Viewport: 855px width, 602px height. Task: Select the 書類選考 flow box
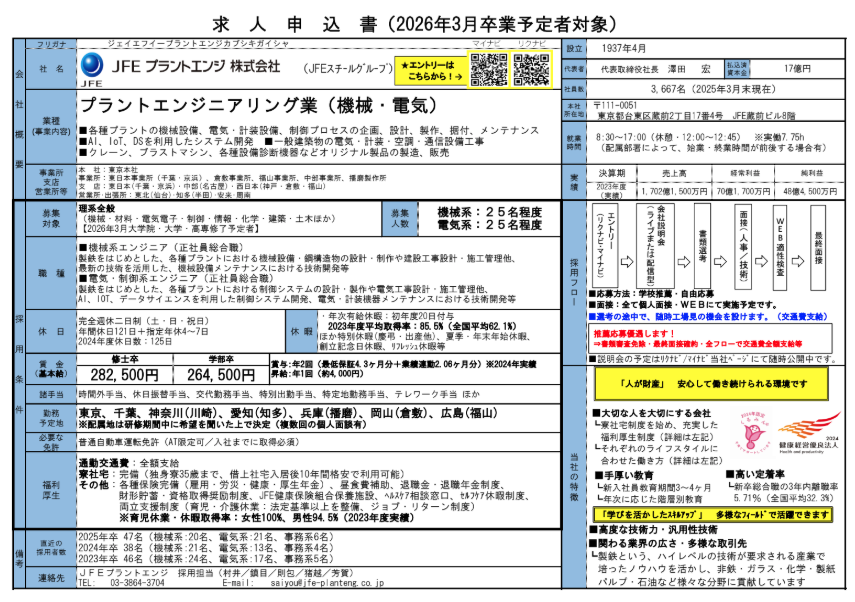pos(702,246)
